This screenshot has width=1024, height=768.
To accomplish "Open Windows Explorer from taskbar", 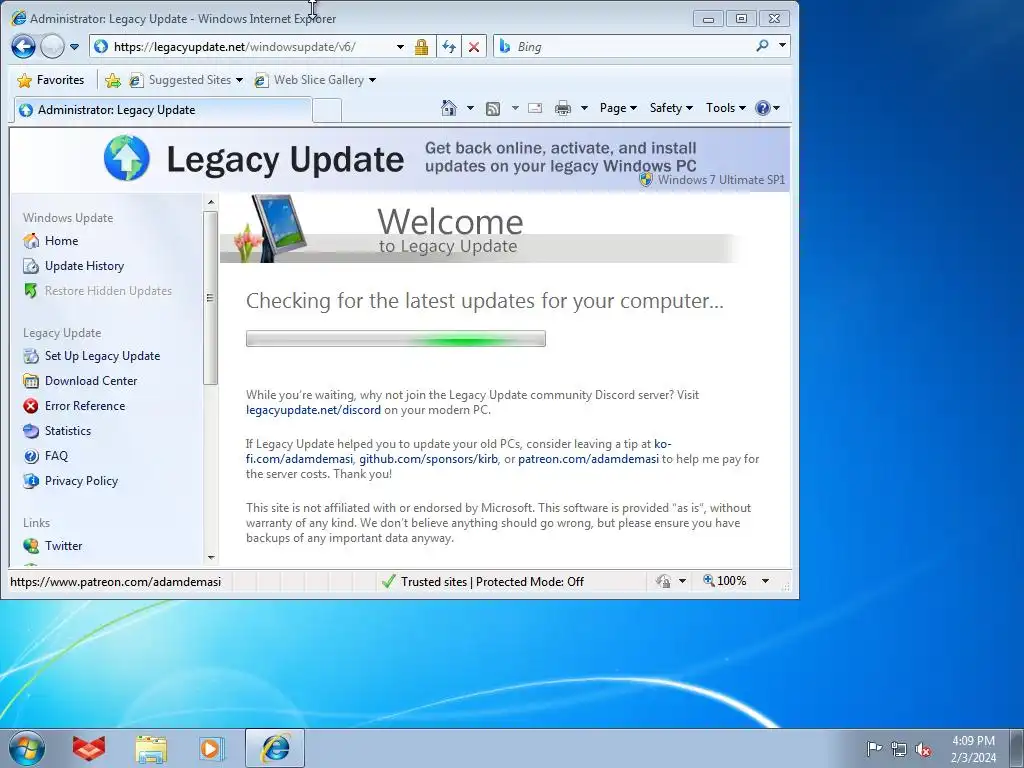I will 151,748.
